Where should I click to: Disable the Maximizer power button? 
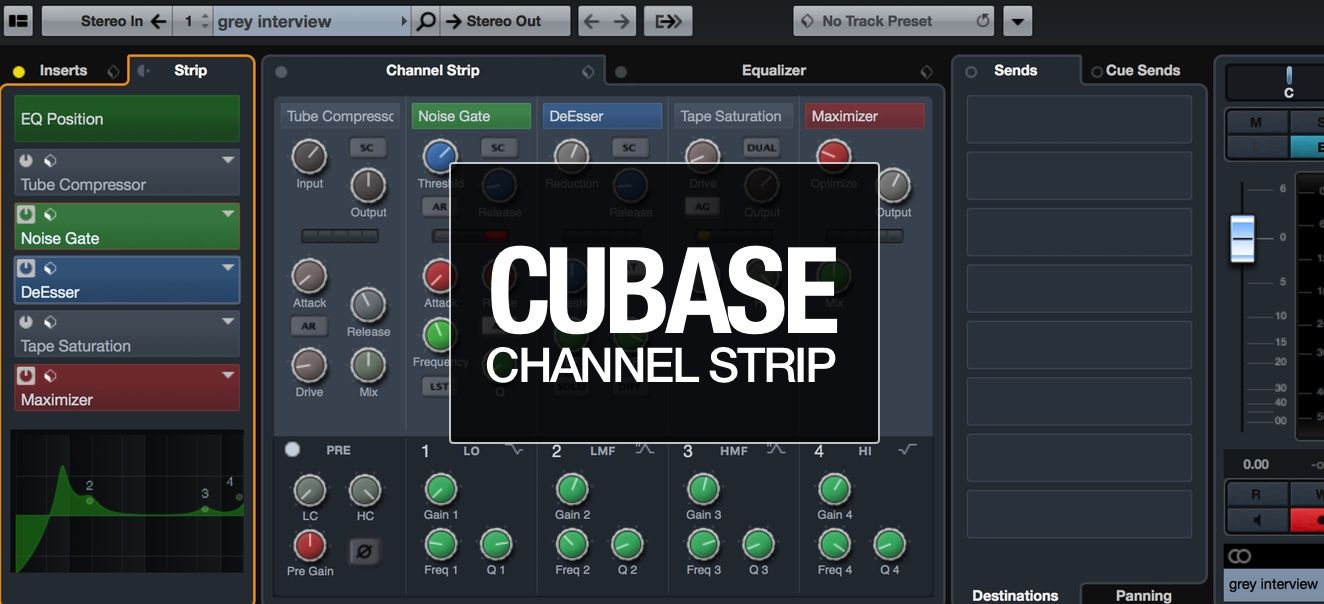tap(27, 376)
